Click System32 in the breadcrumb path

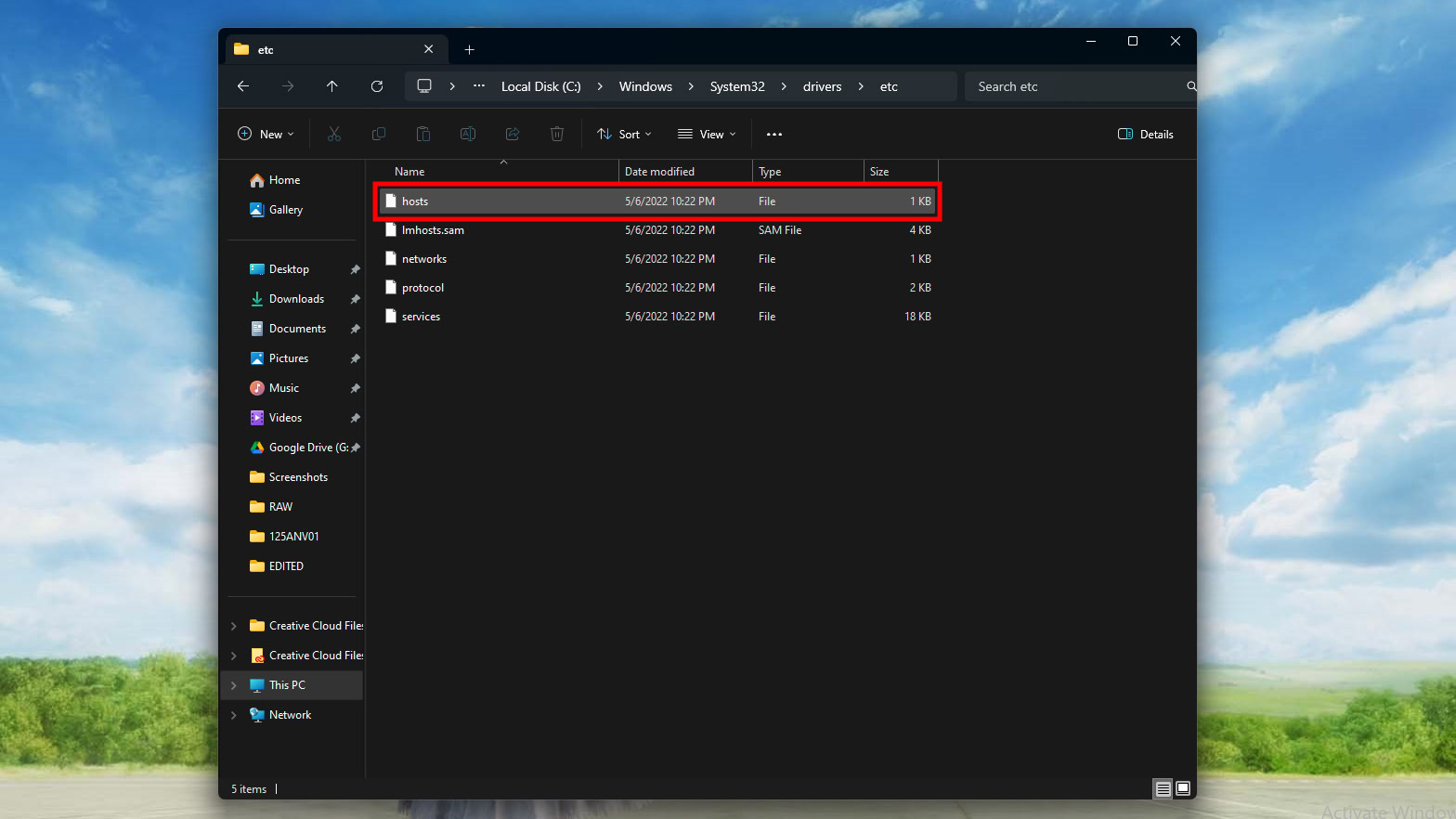pyautogui.click(x=737, y=86)
